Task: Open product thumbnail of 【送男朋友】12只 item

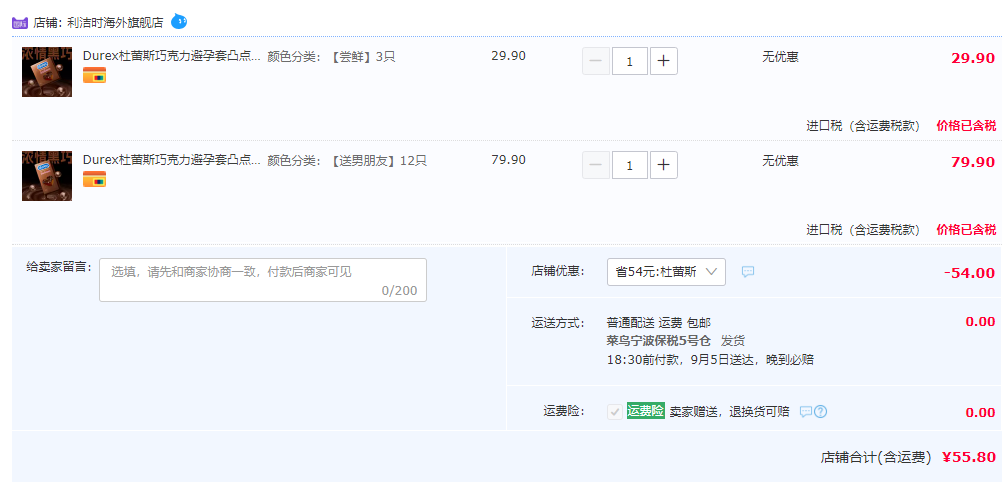Action: click(x=47, y=176)
